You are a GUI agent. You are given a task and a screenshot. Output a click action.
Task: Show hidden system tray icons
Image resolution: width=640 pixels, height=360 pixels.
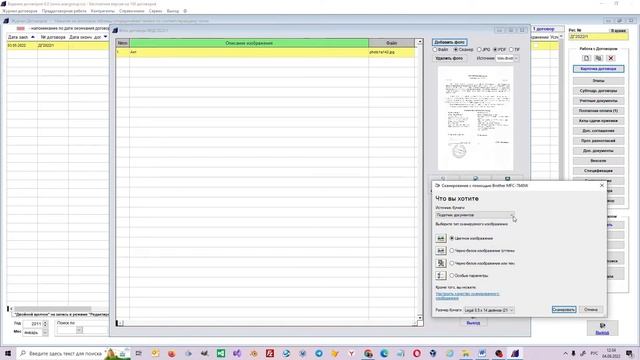[x=565, y=353]
